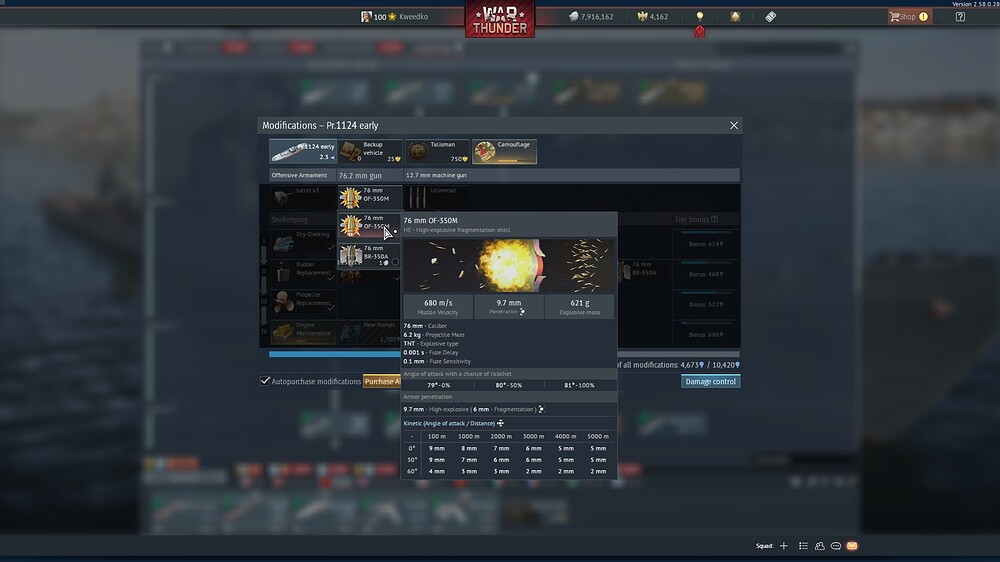Viewport: 1000px width, 562px height.
Task: Click the 76 mm BR-350A item right of tooltip
Action: click(x=642, y=272)
